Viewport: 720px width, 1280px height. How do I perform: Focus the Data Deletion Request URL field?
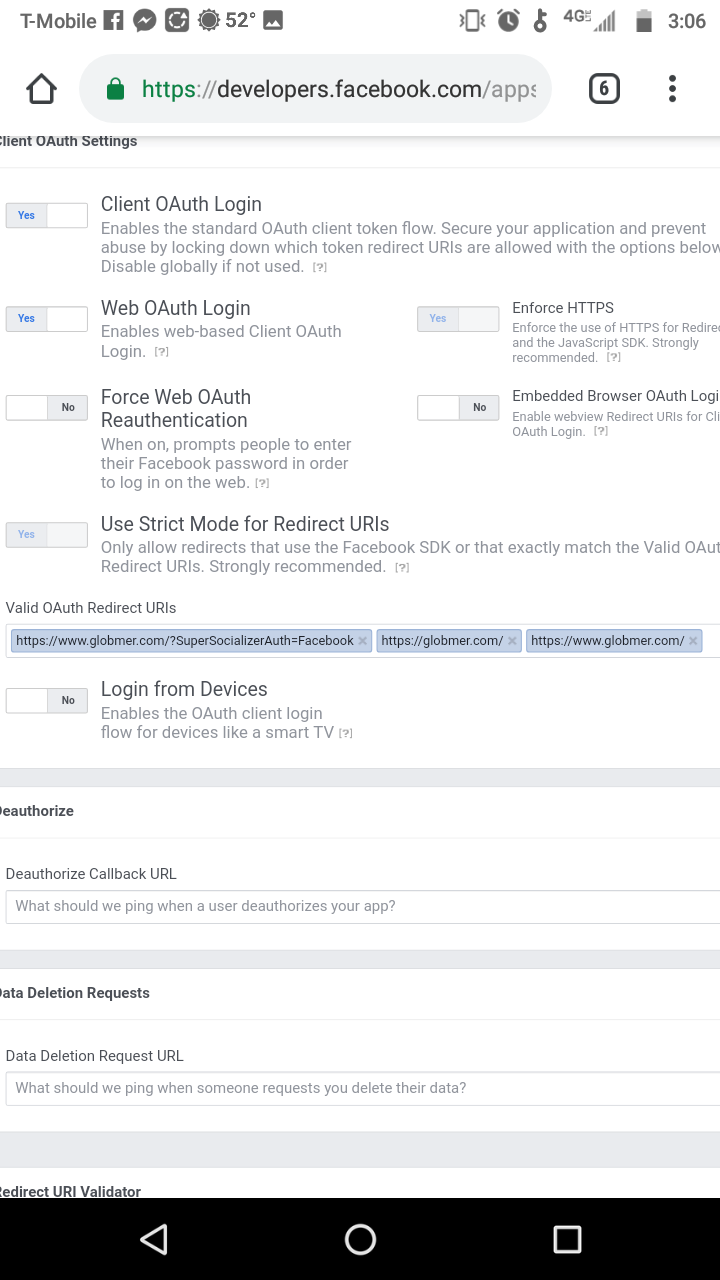pyautogui.click(x=362, y=1088)
